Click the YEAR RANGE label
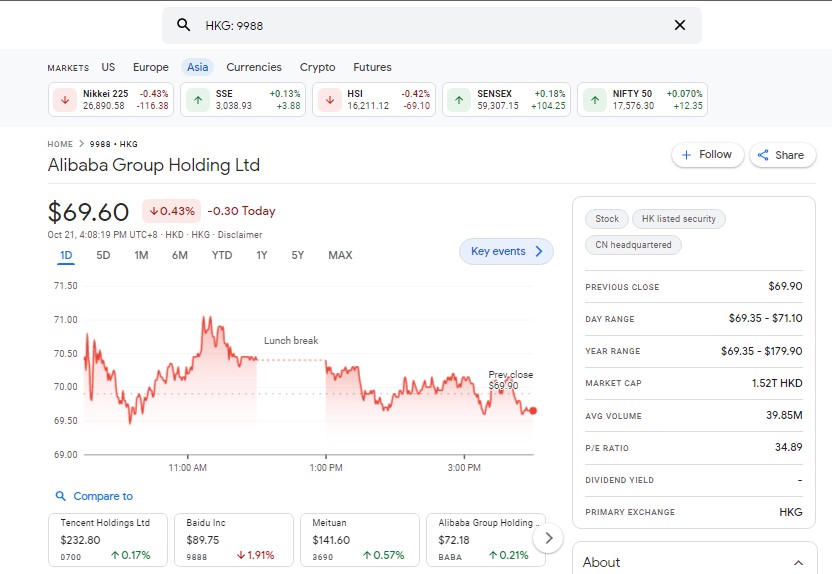Viewport: 832px width, 574px height. [x=612, y=351]
